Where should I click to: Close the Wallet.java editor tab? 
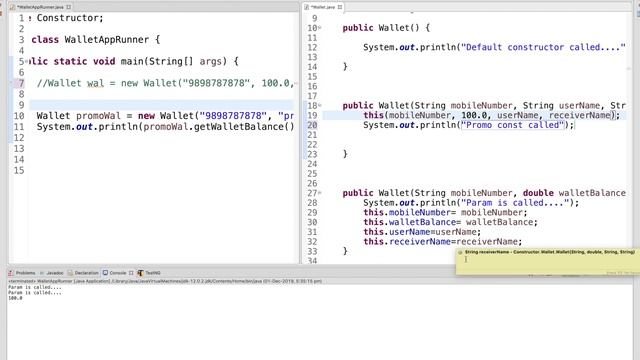click(340, 7)
